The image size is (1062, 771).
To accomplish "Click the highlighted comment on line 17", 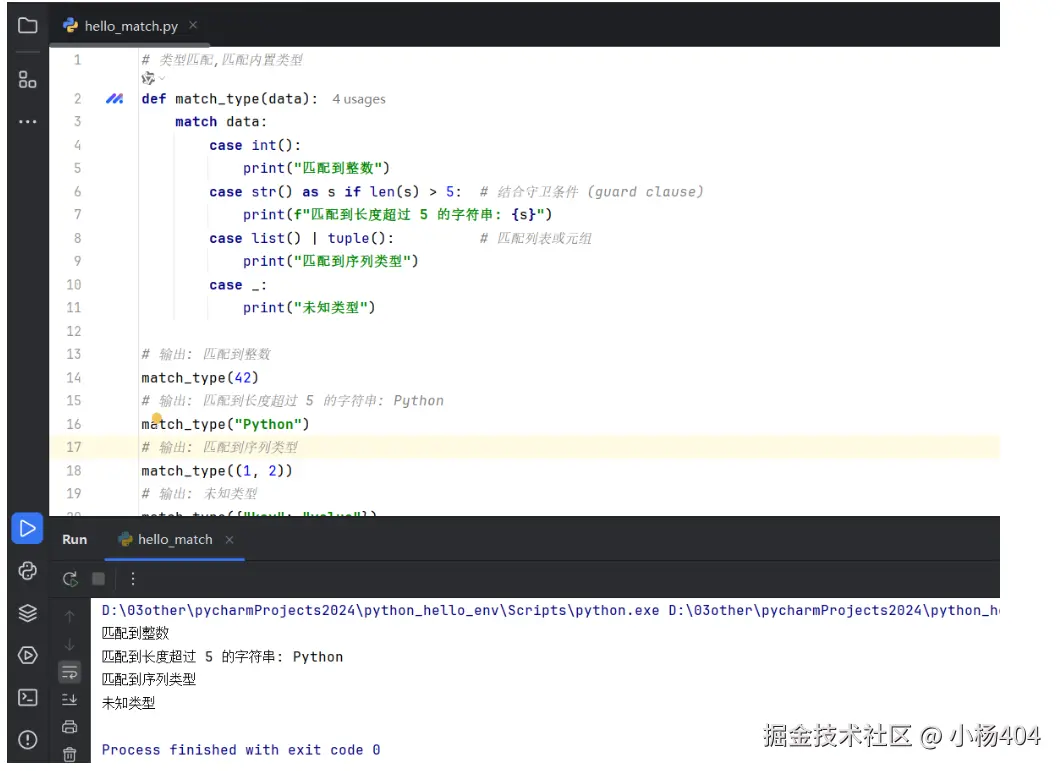I will tap(219, 447).
